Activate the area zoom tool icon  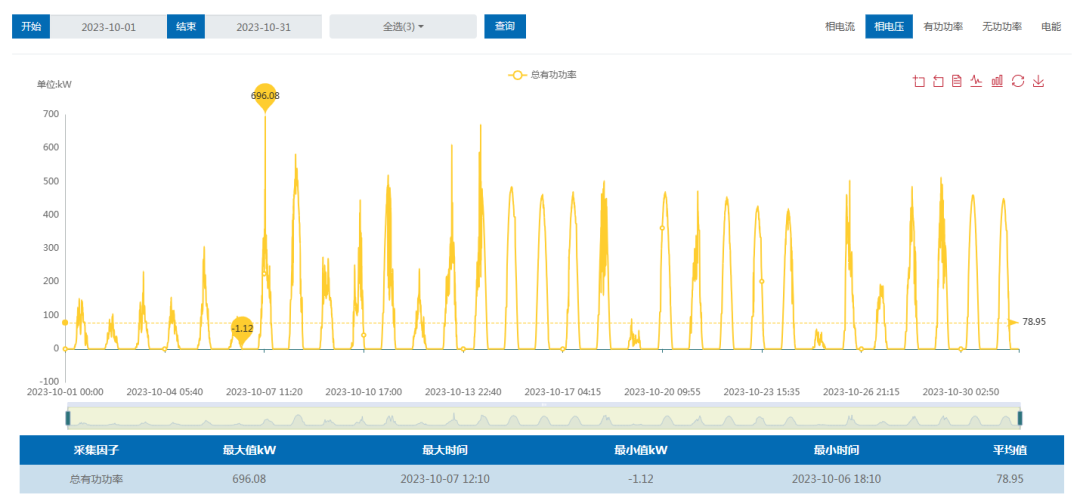coord(918,81)
